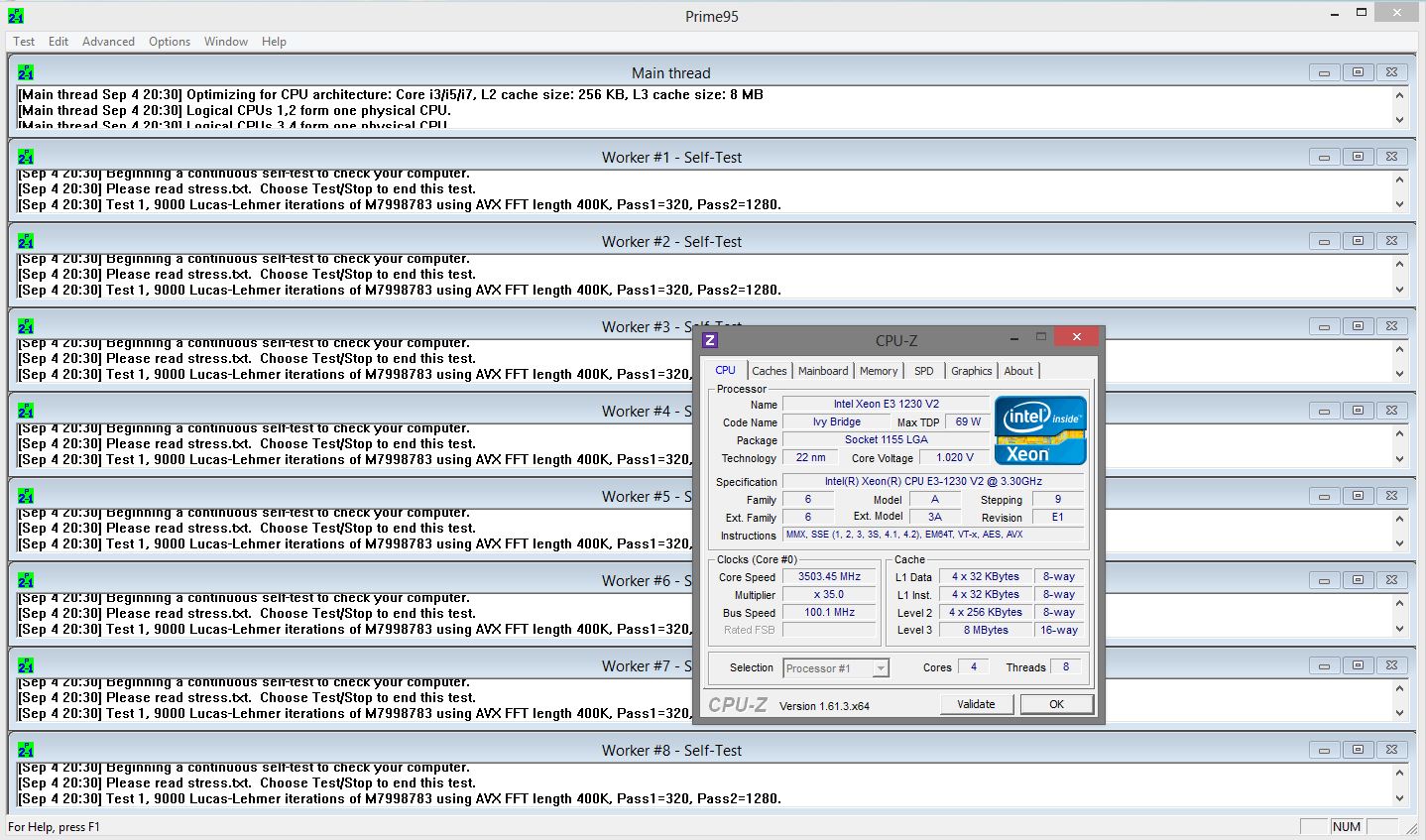Switch to the Mainboard tab
The width and height of the screenshot is (1426, 840).
coord(823,371)
